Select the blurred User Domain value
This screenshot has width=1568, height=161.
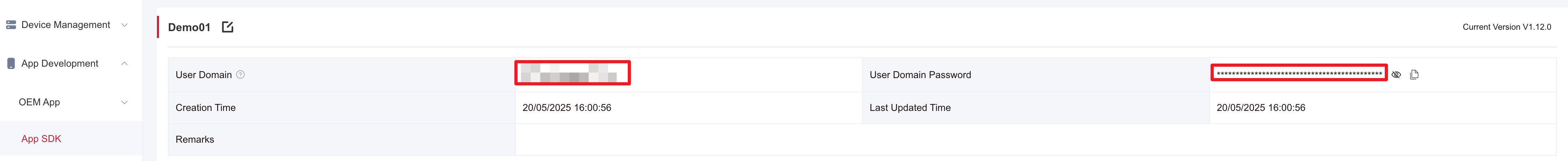point(572,73)
